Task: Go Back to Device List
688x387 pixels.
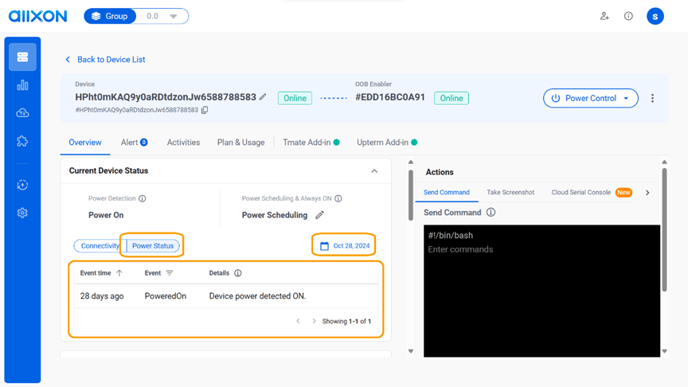Action: tap(105, 60)
